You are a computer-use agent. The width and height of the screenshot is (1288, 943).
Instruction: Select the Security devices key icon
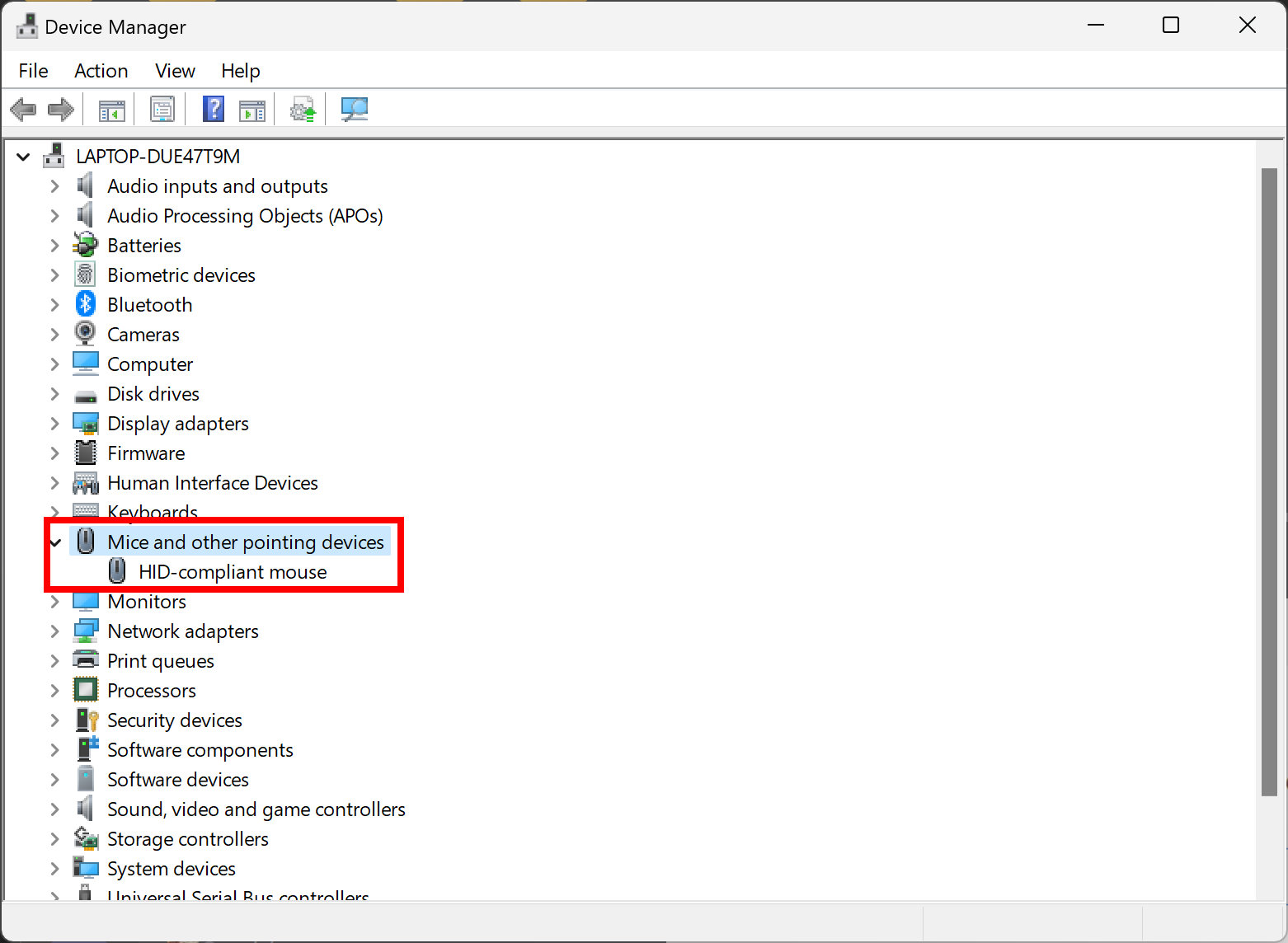[87, 720]
